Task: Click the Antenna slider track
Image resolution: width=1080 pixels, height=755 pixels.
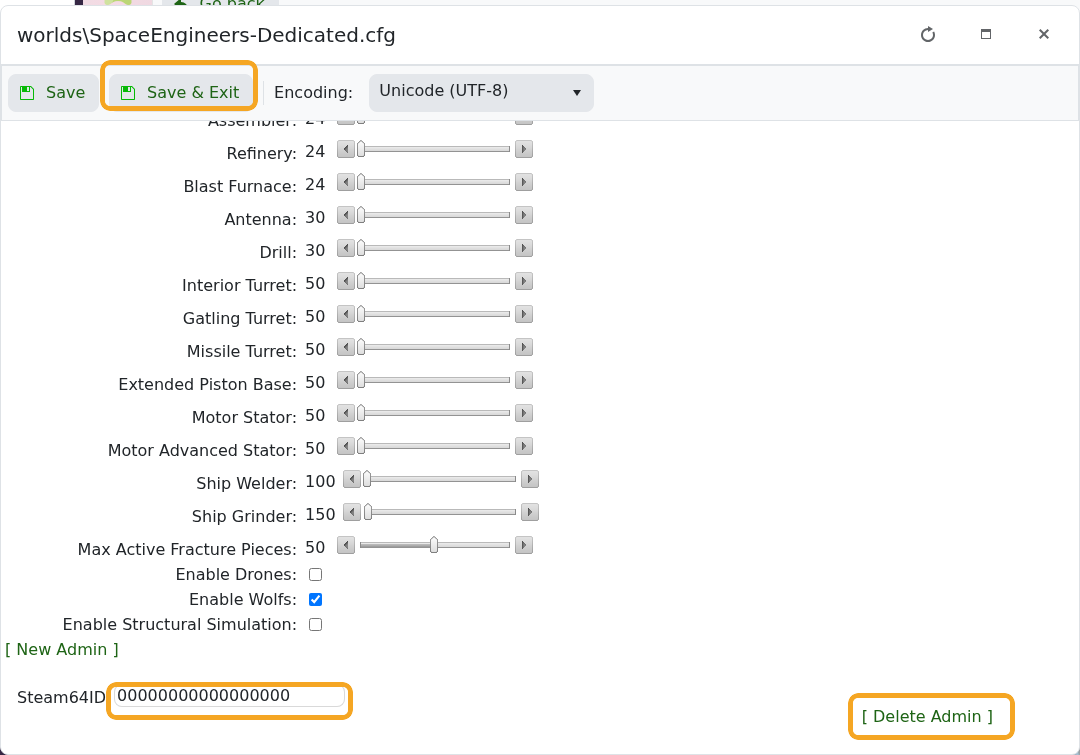Action: [435, 215]
